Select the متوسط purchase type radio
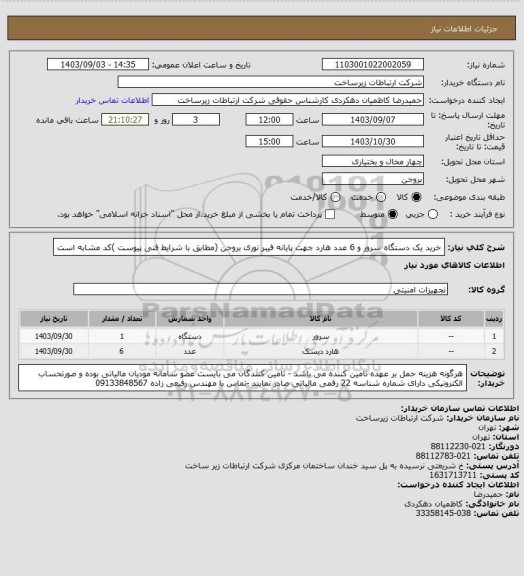 (392, 214)
